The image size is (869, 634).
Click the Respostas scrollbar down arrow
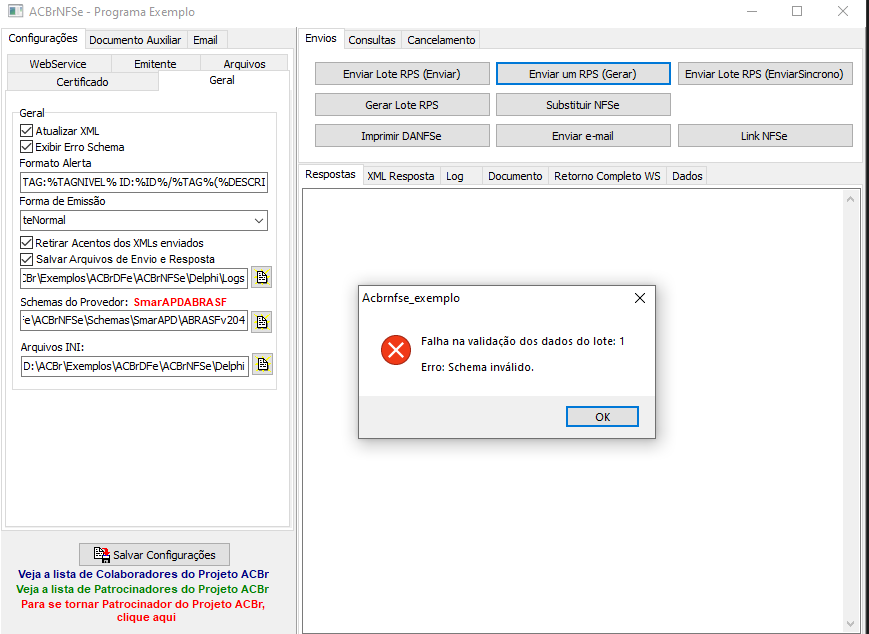click(x=850, y=624)
